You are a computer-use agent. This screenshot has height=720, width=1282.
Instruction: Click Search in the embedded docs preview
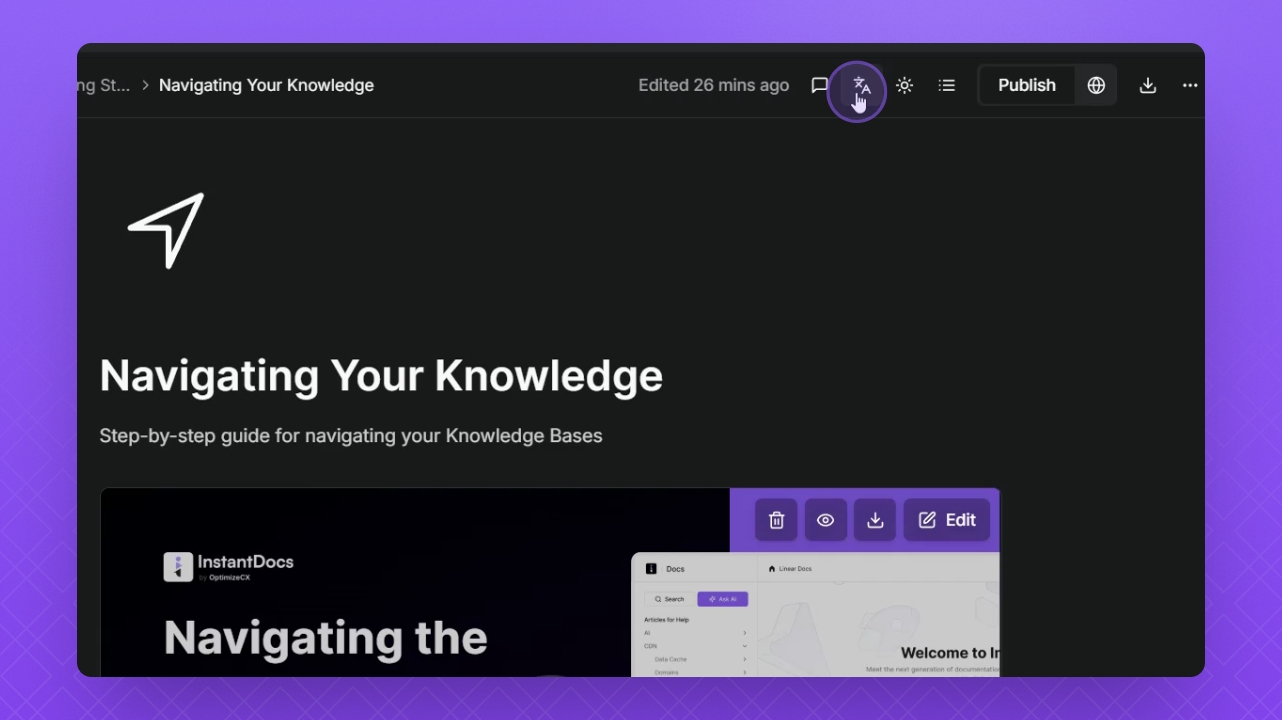(x=669, y=599)
